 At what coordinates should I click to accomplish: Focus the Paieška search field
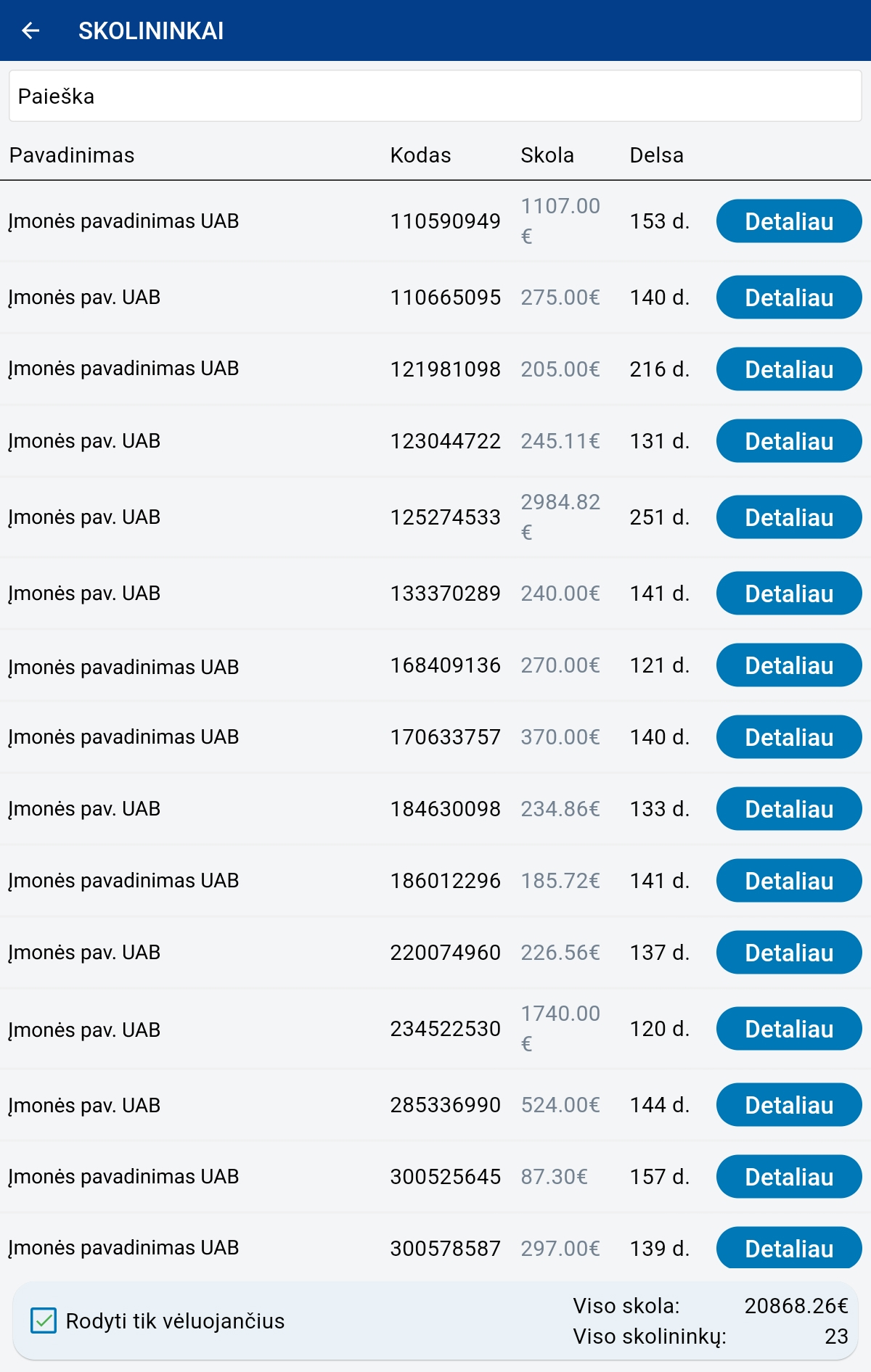point(435,96)
